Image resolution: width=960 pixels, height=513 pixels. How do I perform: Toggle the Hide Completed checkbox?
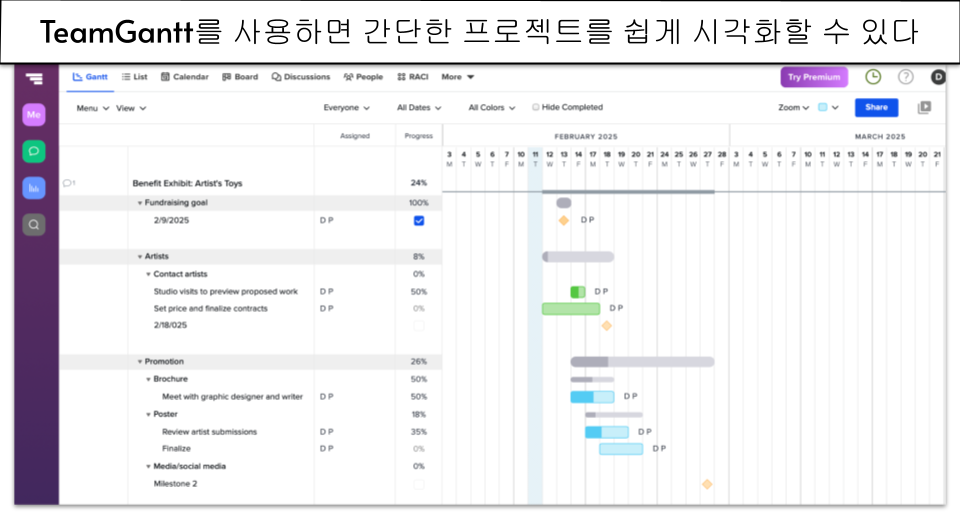tap(536, 107)
